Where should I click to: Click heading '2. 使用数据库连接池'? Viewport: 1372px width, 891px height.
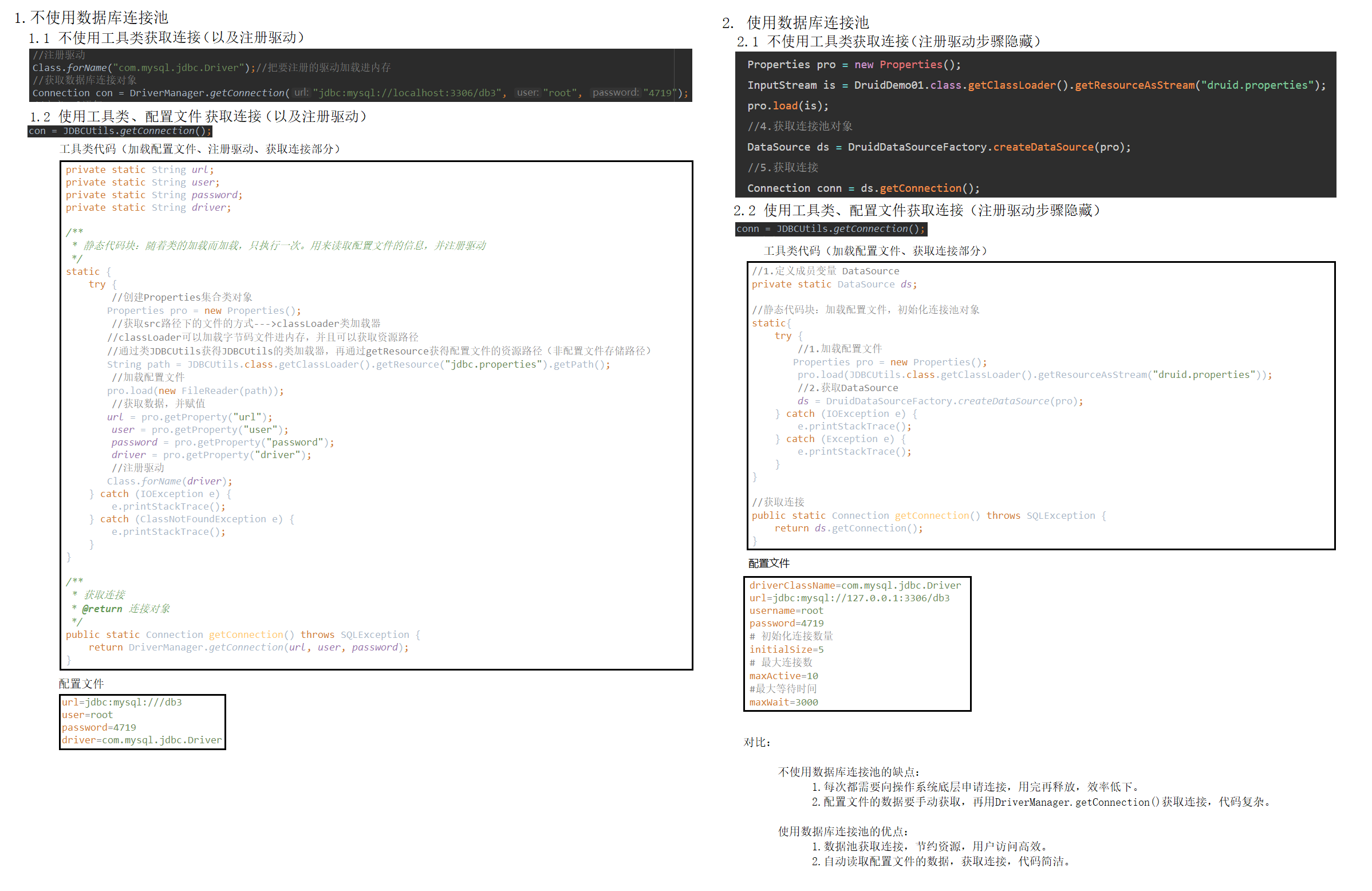click(x=797, y=23)
